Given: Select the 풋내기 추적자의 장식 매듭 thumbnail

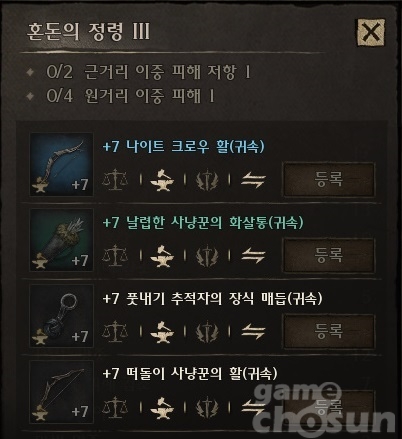Looking at the screenshot, I should coord(61,315).
